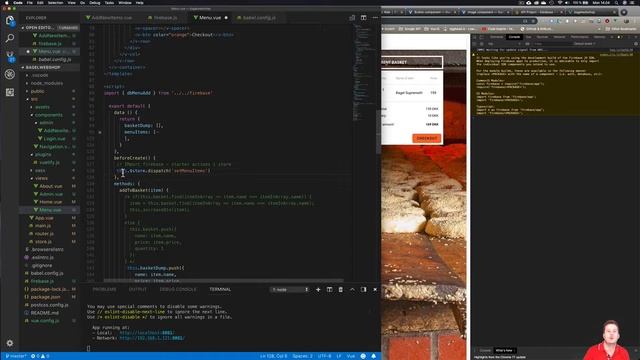Add a new terminal with plus icon
Viewport: 640px width, 360px height.
[x=318, y=289]
